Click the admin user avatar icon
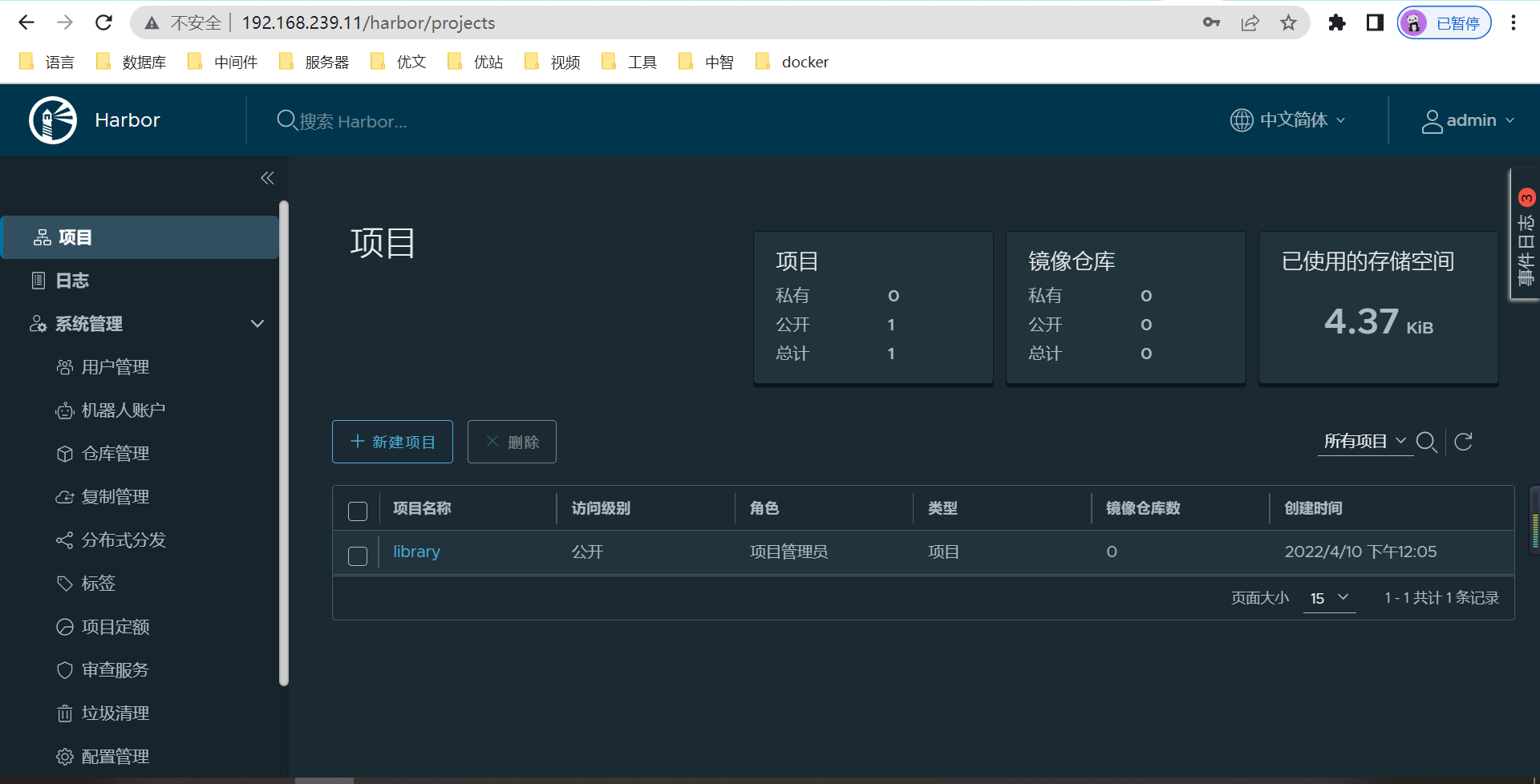Screen dimensions: 1540x784 (1432, 121)
